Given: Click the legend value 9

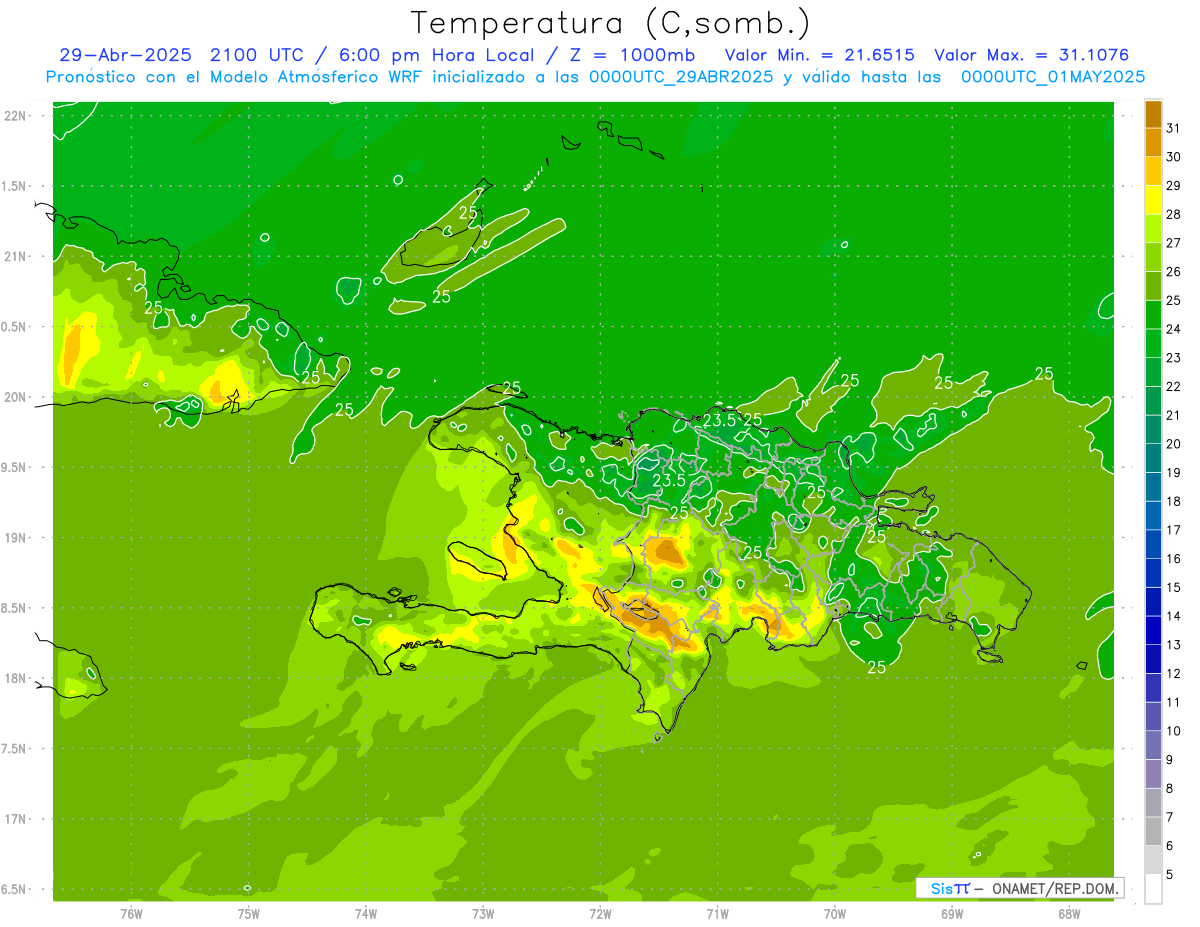Looking at the screenshot, I should [1169, 759].
